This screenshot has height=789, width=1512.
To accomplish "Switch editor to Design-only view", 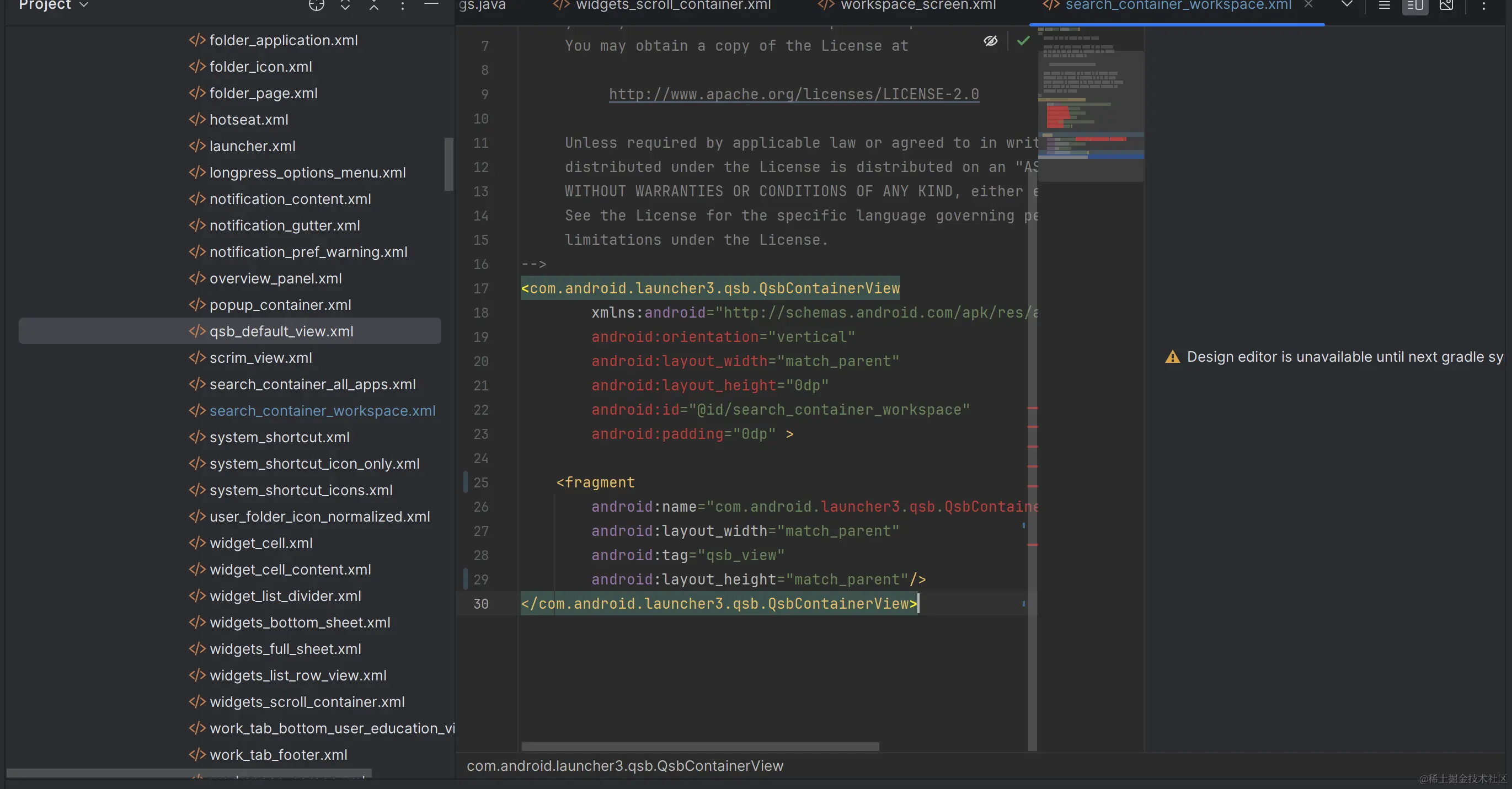I will [1446, 6].
